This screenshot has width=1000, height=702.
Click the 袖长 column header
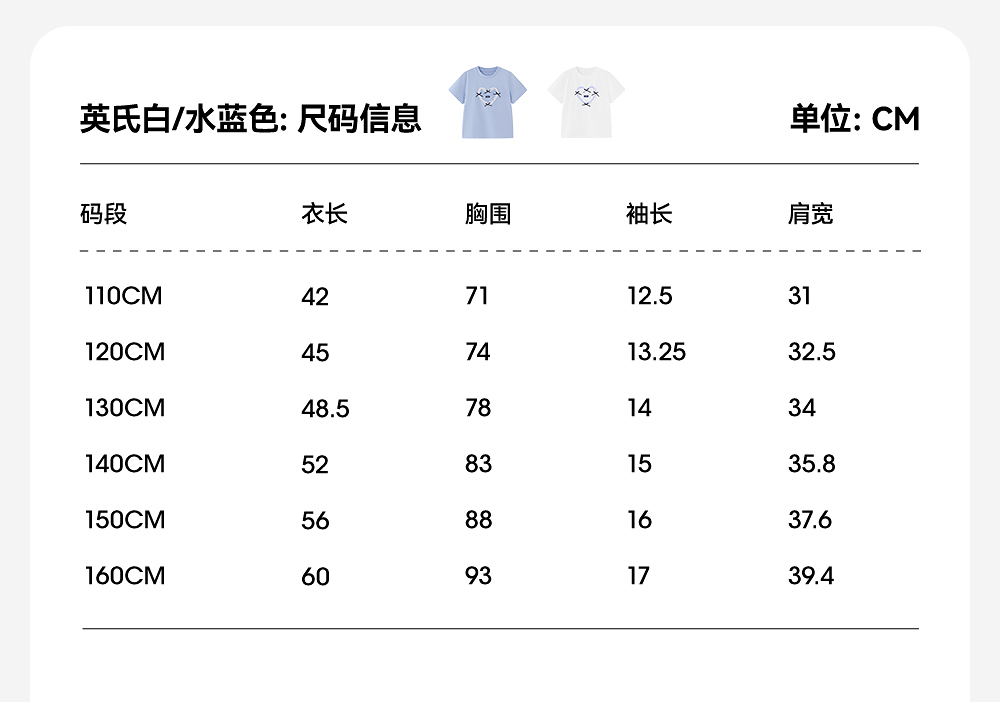tap(649, 214)
